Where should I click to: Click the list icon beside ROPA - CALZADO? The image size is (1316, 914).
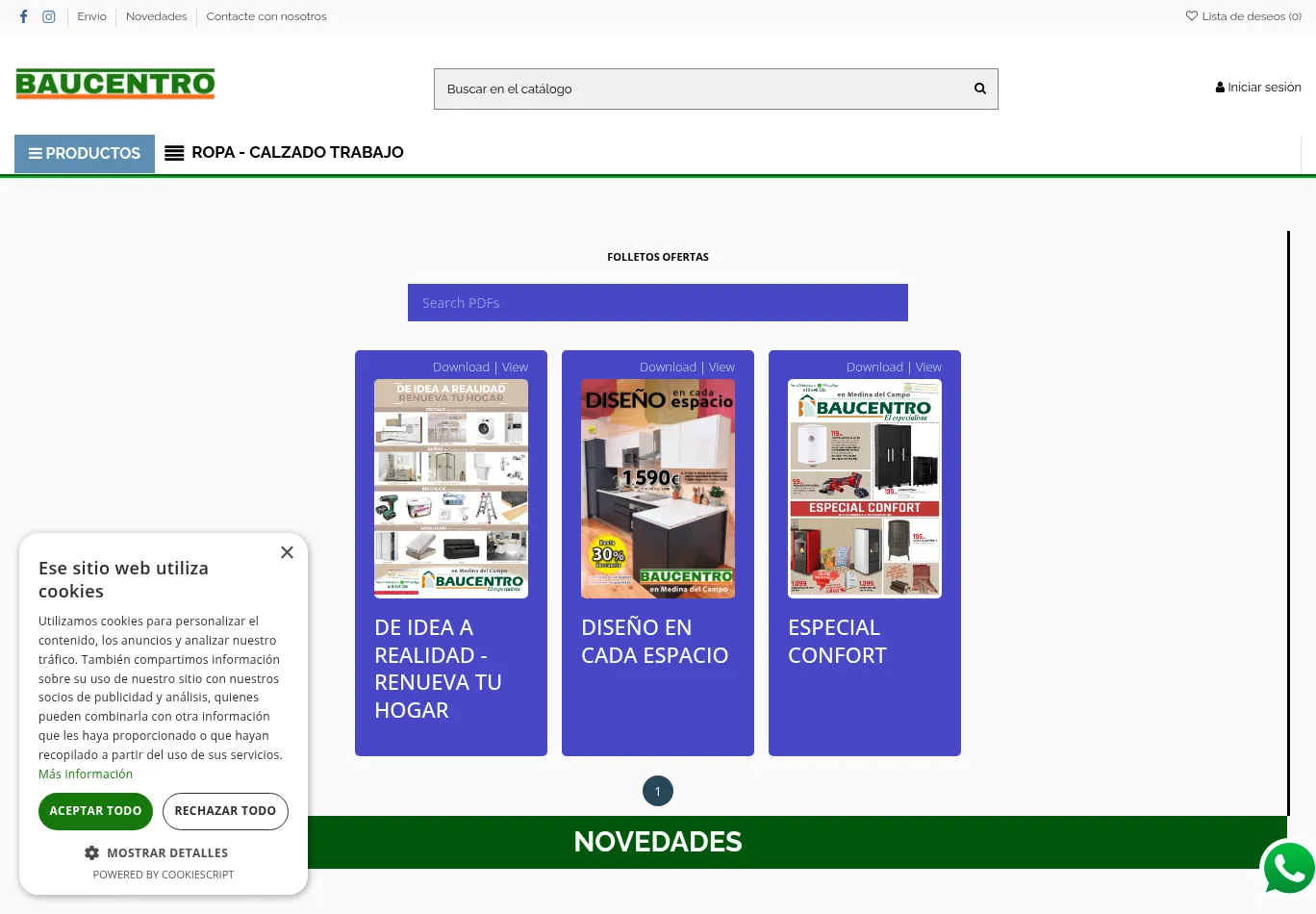point(174,152)
